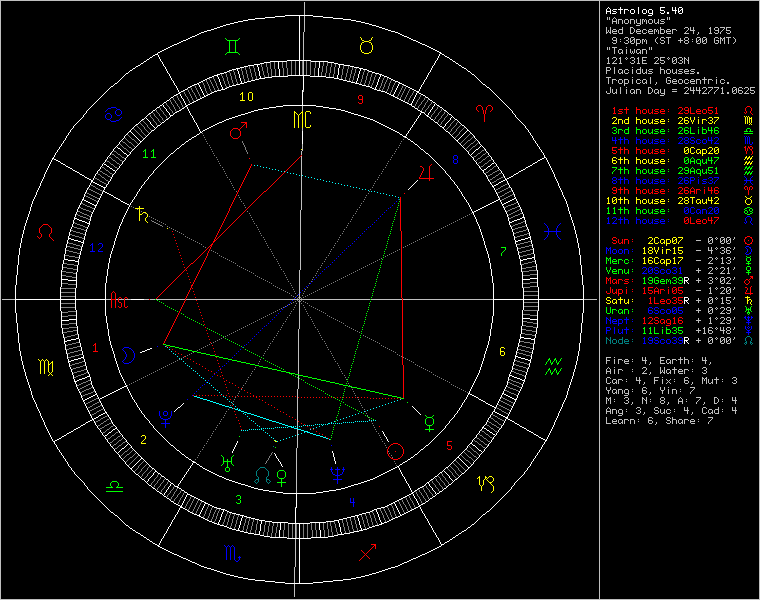Click the '7th house: 29Aqu51' row

pos(681,171)
